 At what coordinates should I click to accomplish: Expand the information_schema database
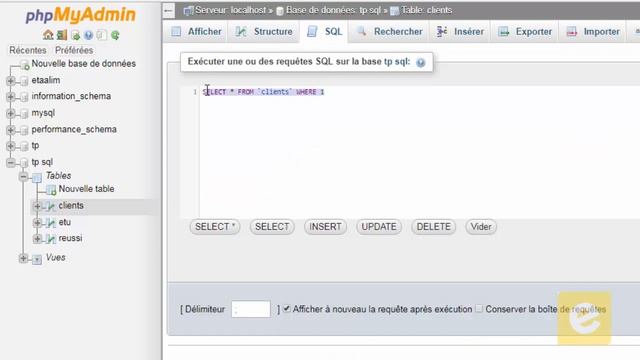point(11,97)
